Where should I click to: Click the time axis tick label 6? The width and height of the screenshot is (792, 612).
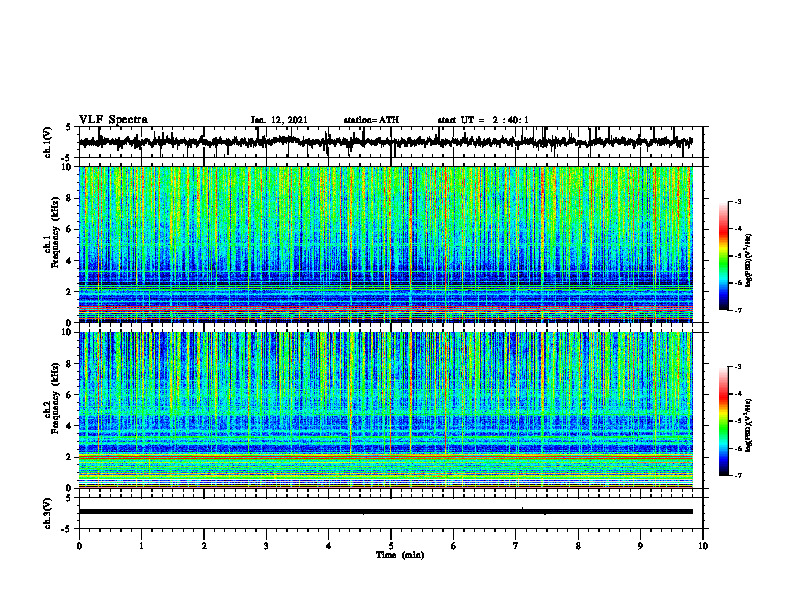pyautogui.click(x=454, y=546)
